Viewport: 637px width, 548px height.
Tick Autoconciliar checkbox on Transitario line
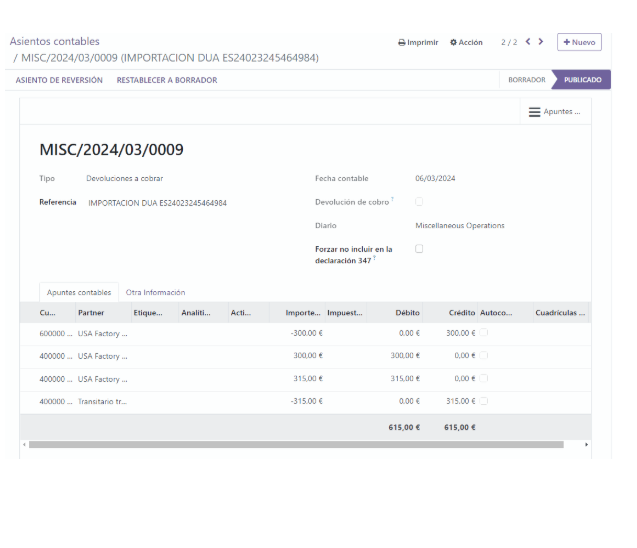[484, 401]
